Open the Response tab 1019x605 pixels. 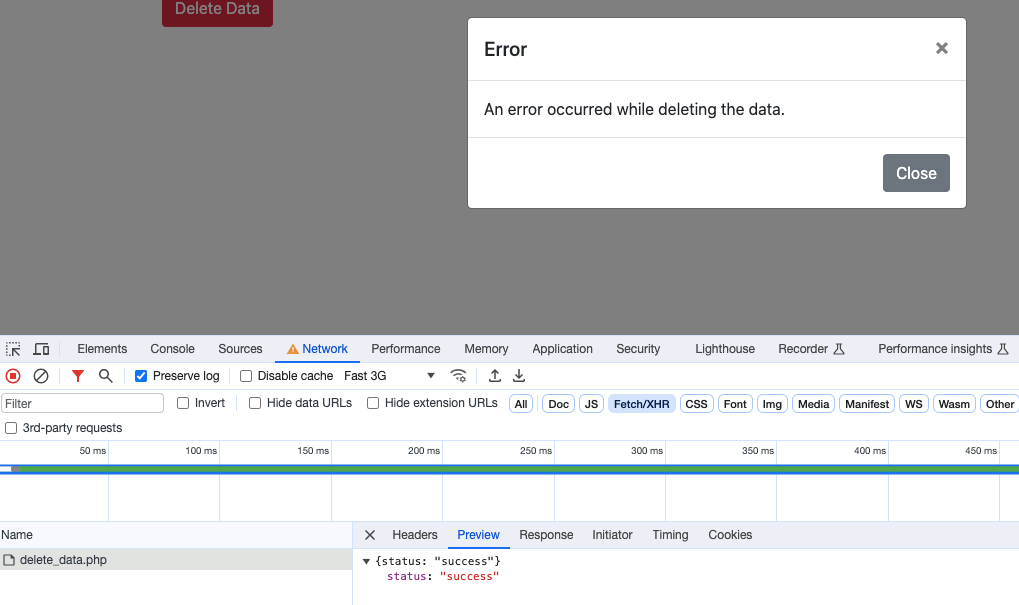(546, 535)
